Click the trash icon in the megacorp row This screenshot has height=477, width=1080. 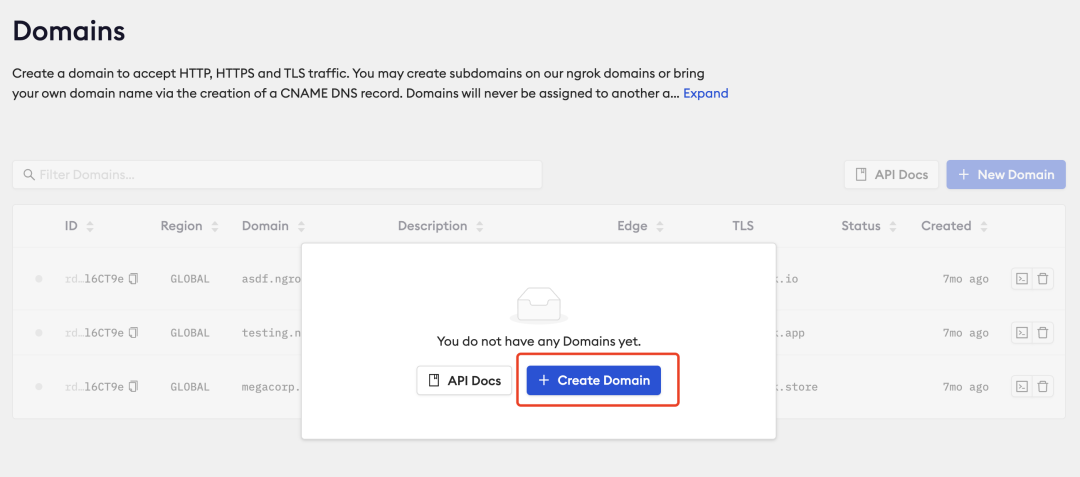(1043, 387)
